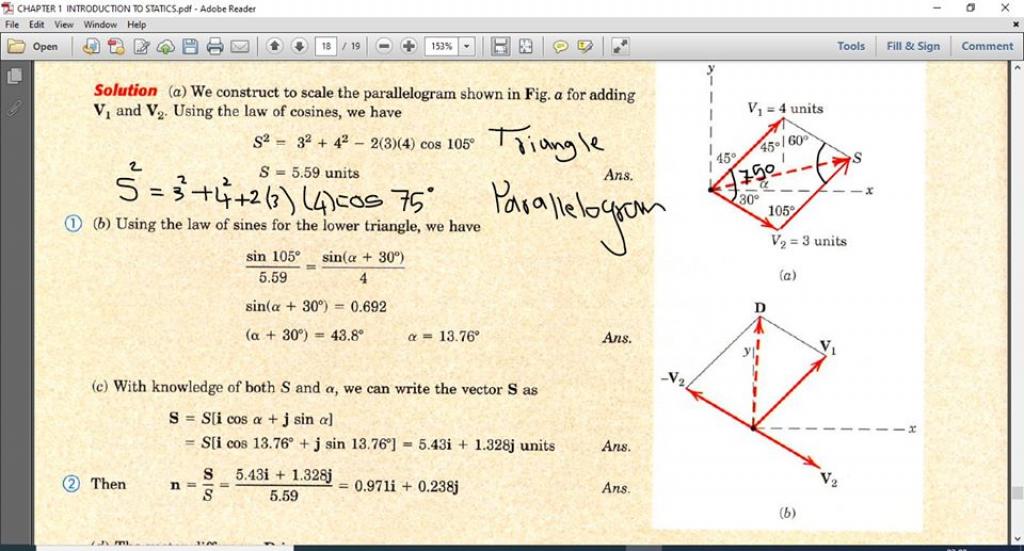Click the envelope email icon
1024x551 pixels.
click(x=239, y=46)
